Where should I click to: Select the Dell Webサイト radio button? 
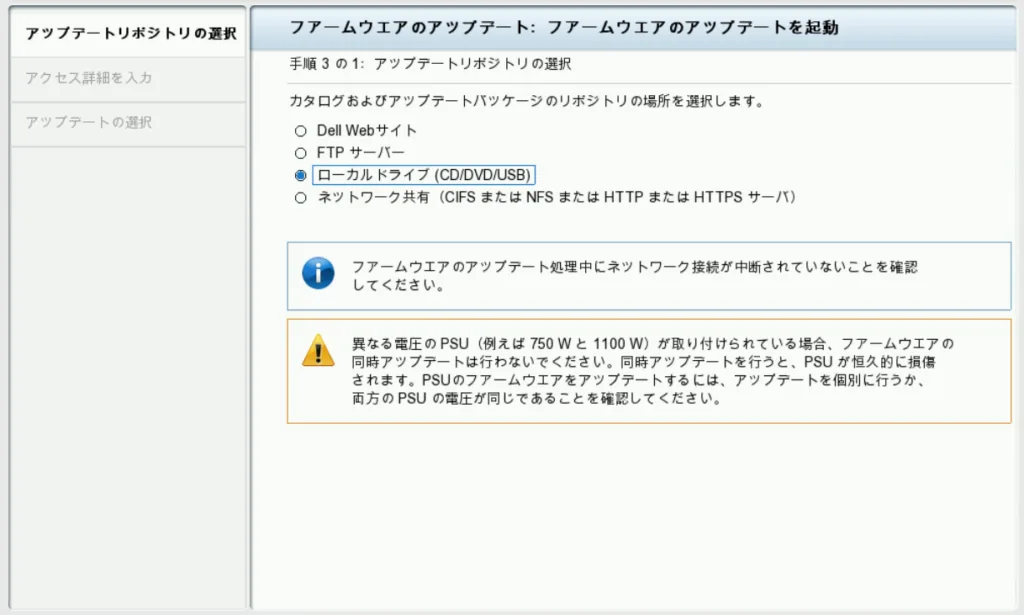pyautogui.click(x=300, y=131)
